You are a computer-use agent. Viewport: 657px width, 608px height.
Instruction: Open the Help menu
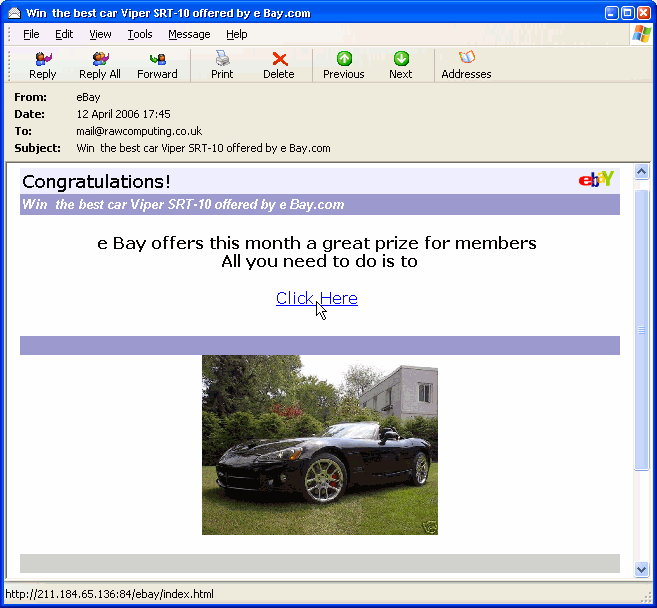coord(236,34)
